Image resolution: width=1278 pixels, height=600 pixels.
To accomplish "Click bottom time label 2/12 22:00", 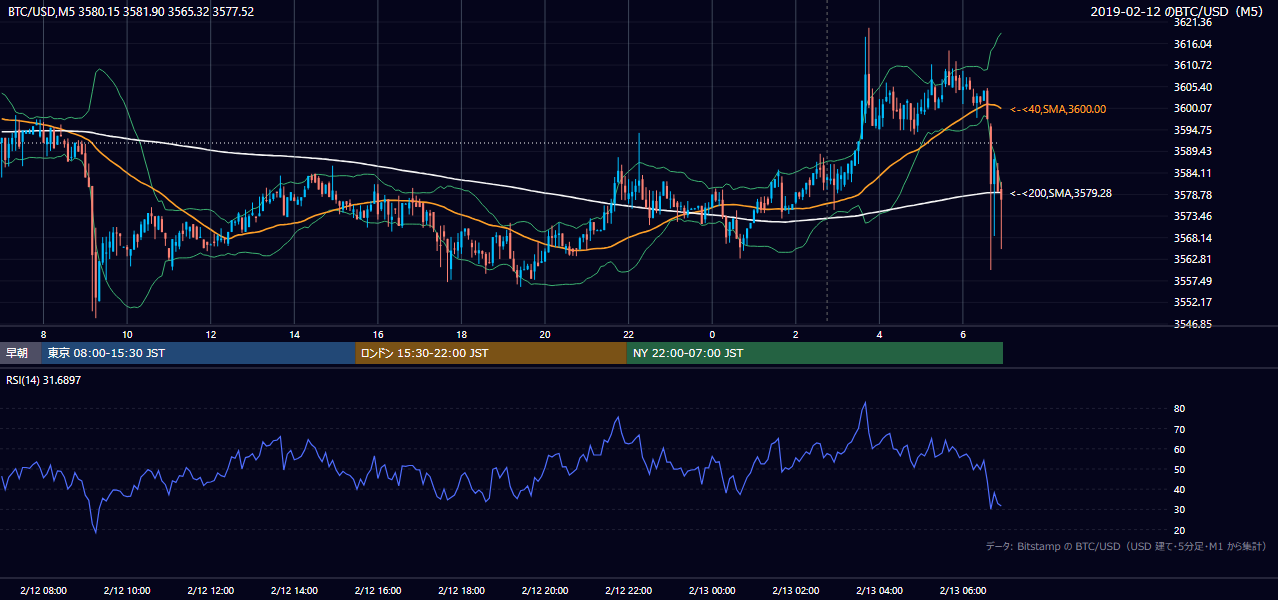I will 628,591.
